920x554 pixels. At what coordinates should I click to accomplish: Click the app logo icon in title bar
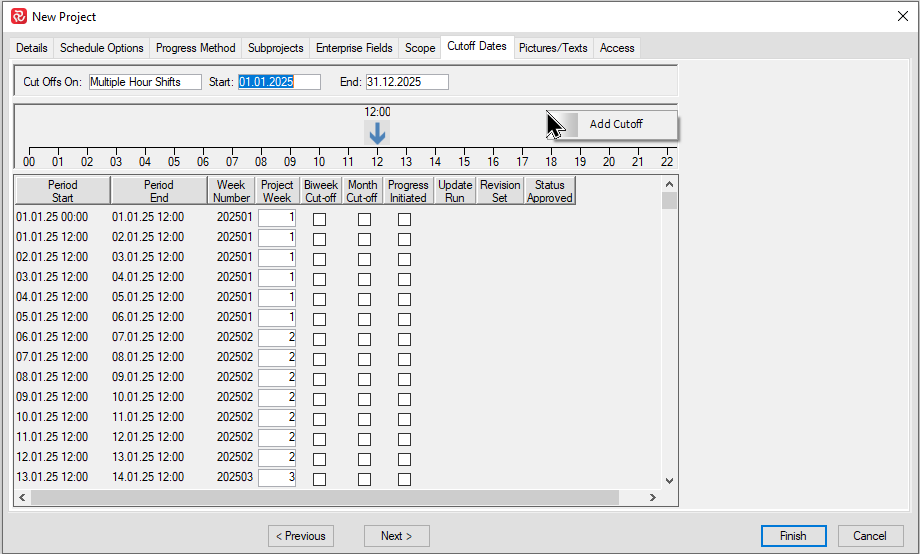pyautogui.click(x=19, y=16)
